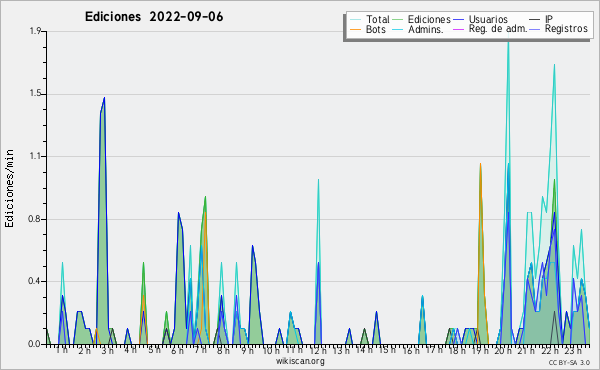Click the 'CC BY-SA 3.0' license text

569,362
